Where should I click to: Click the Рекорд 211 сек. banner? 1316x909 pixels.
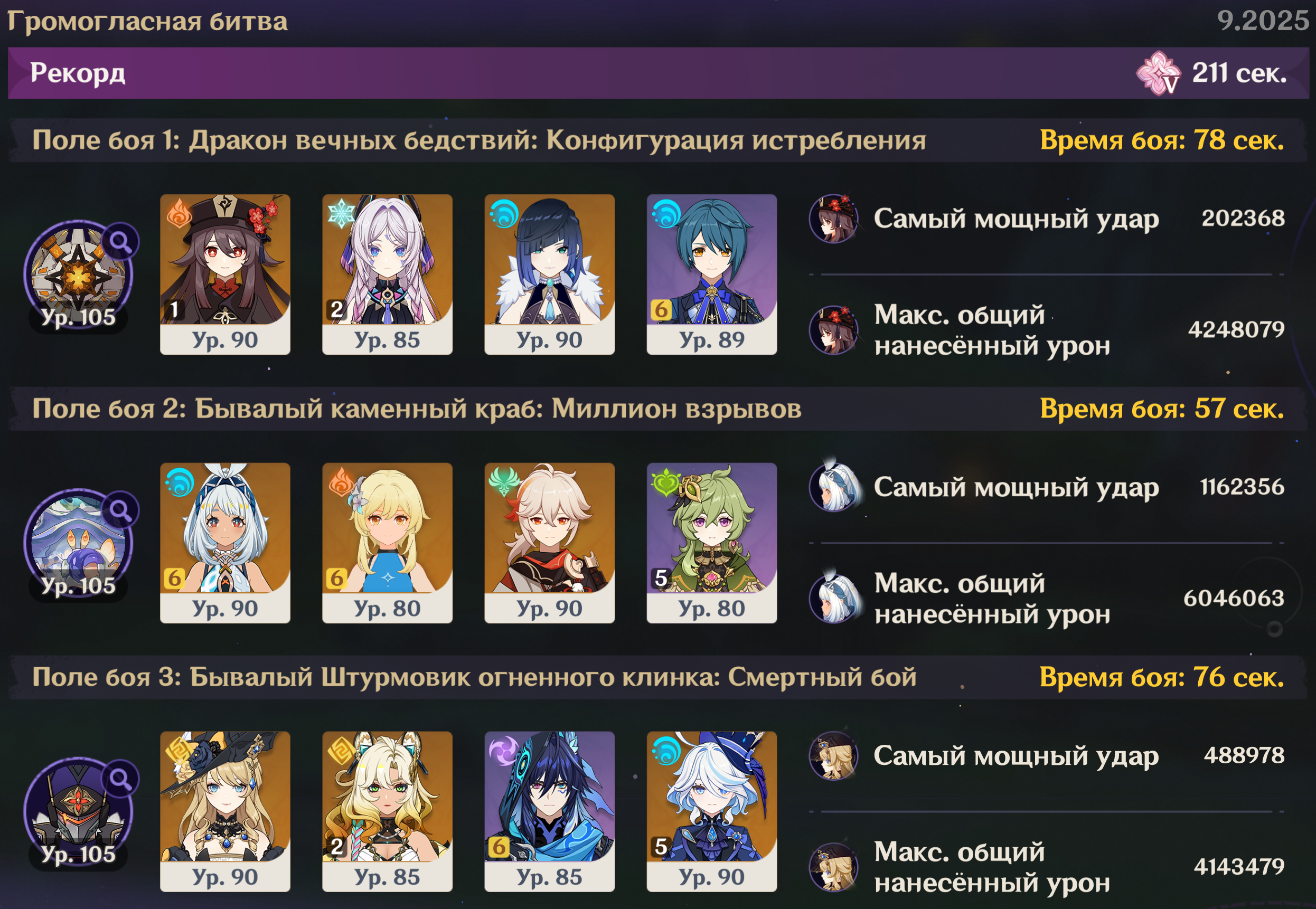click(658, 73)
